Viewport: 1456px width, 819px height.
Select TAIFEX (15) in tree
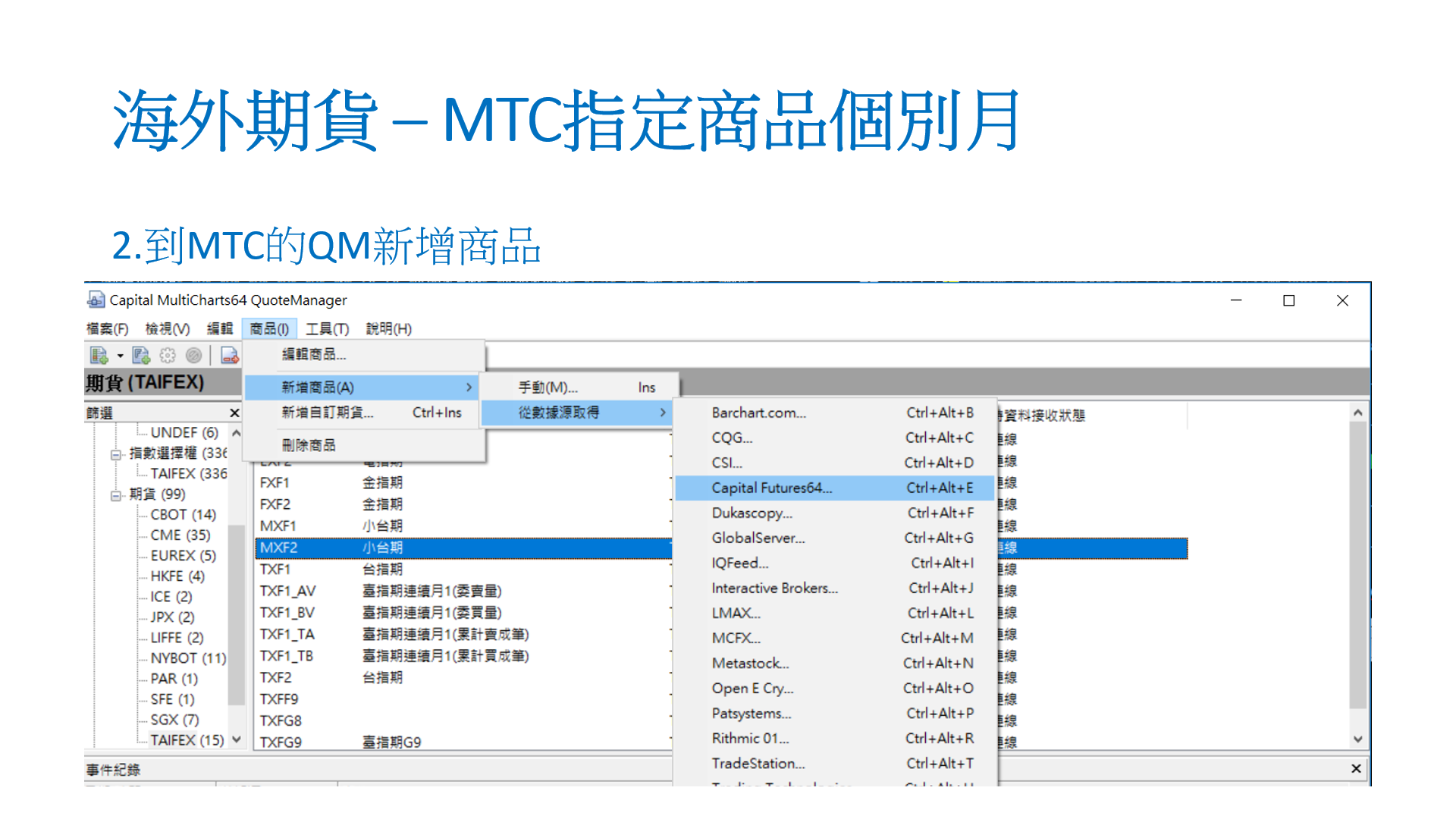187,739
